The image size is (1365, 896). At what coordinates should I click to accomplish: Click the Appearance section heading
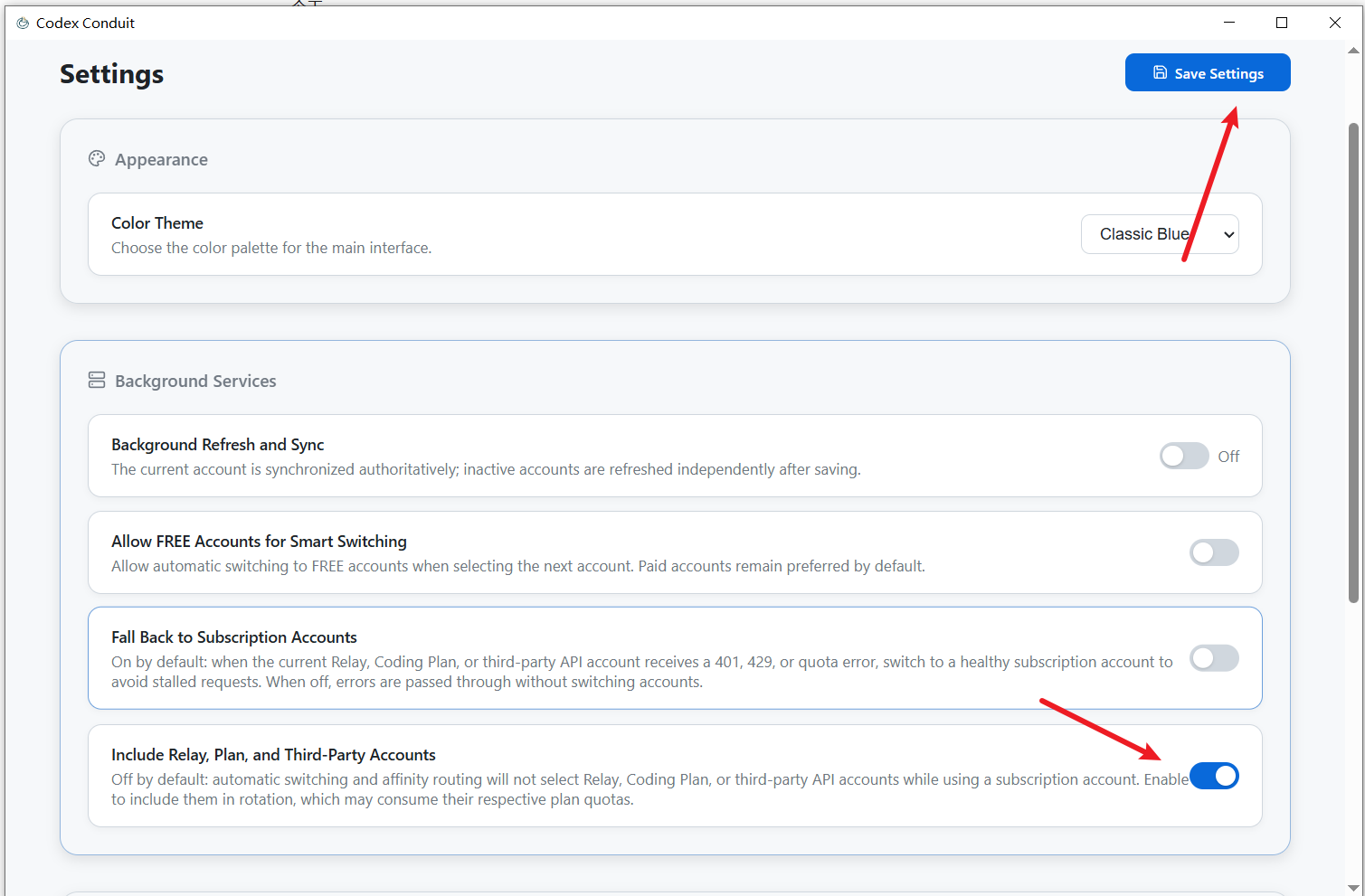pyautogui.click(x=161, y=160)
